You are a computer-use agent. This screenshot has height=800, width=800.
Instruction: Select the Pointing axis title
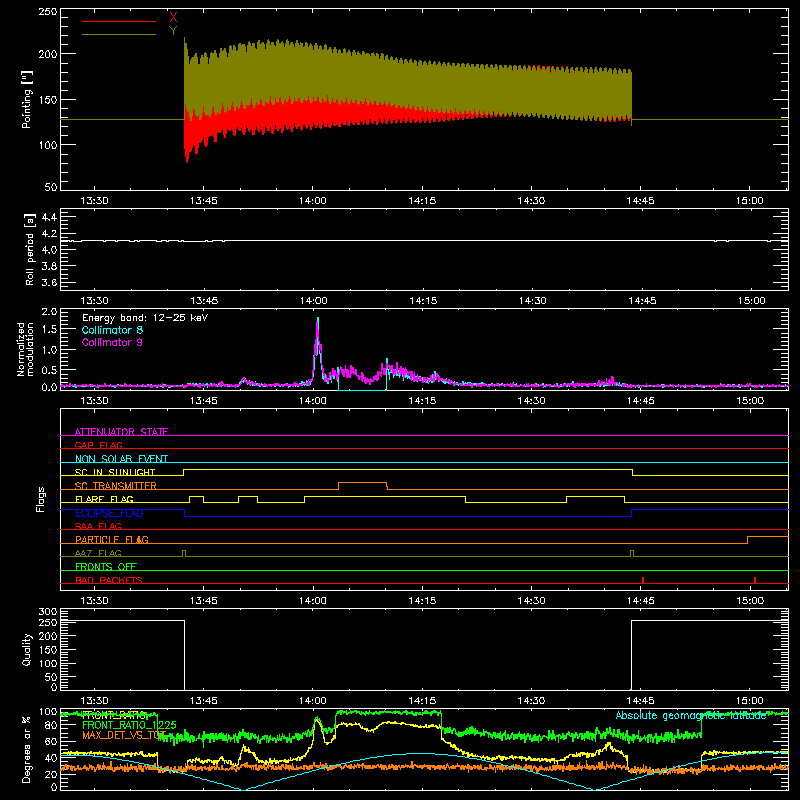[27, 99]
